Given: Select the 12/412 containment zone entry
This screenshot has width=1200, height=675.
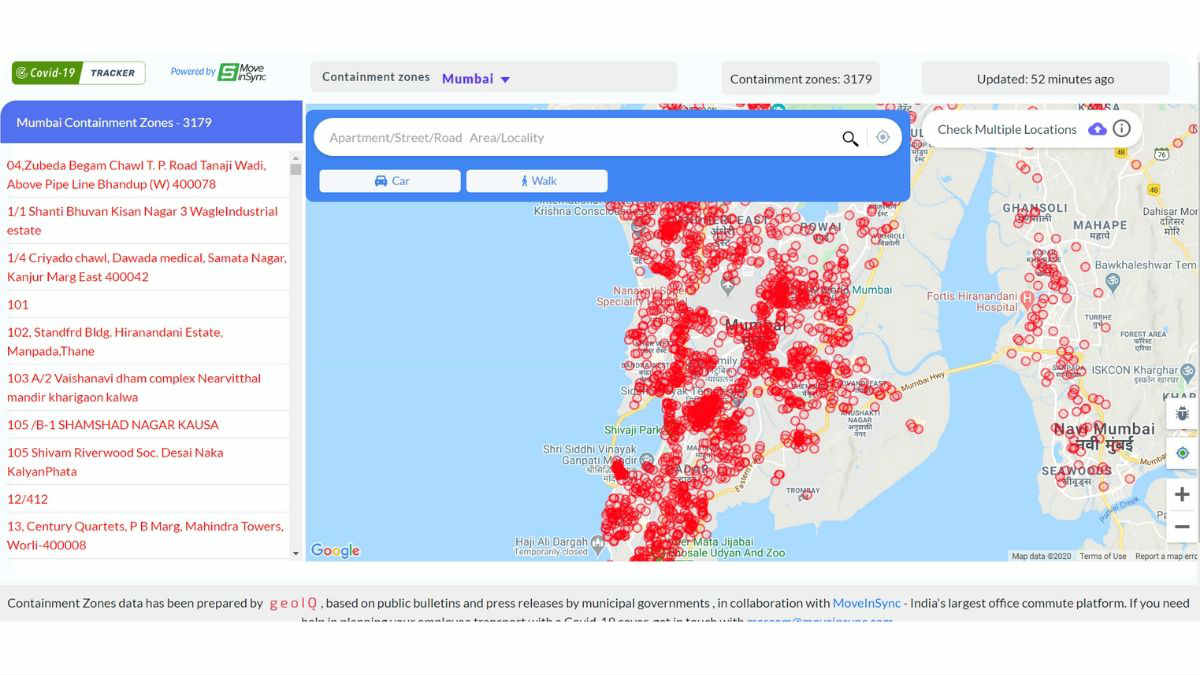Looking at the screenshot, I should click(28, 498).
